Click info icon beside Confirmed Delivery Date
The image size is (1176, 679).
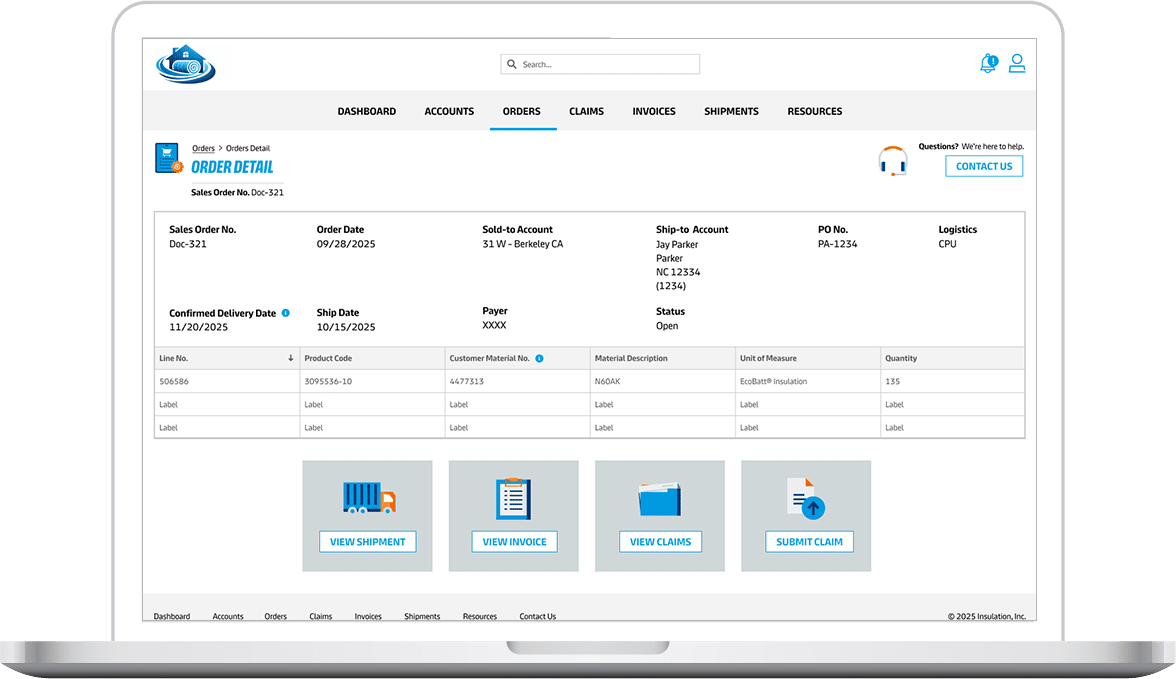click(x=285, y=313)
